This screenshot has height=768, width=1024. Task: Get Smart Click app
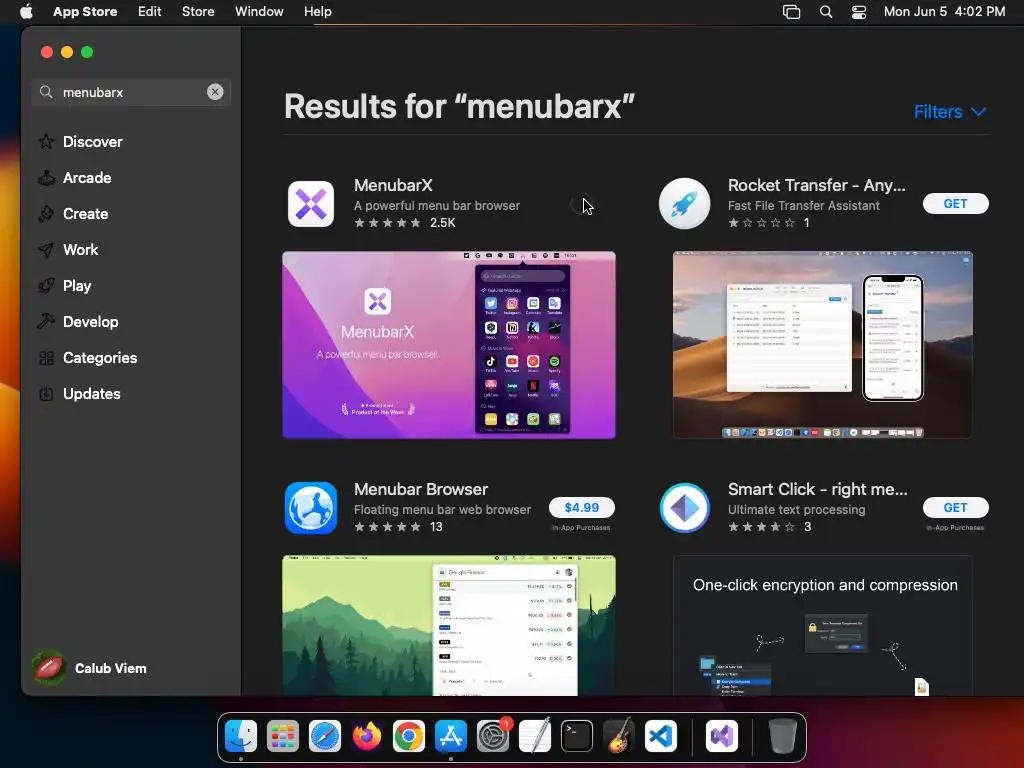(955, 507)
